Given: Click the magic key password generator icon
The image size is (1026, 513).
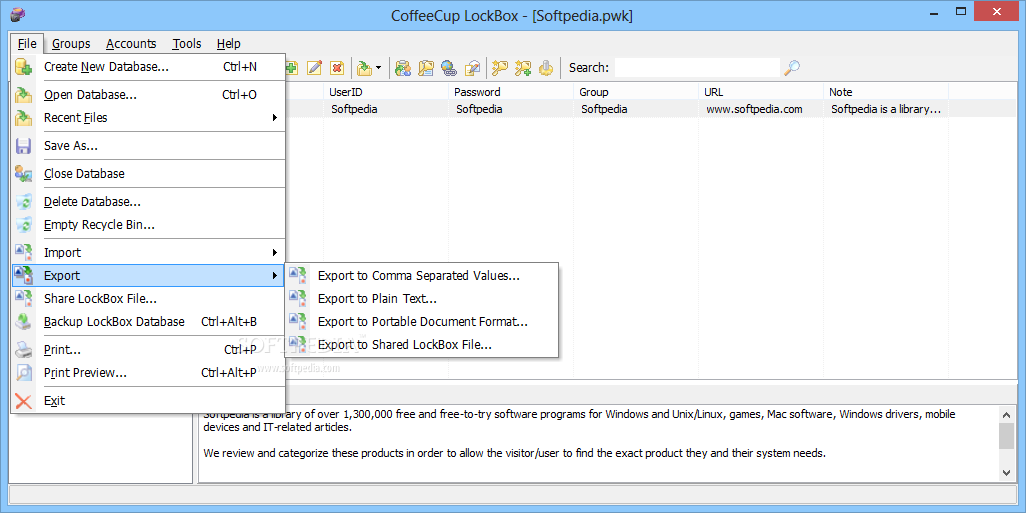Looking at the screenshot, I should [501, 67].
